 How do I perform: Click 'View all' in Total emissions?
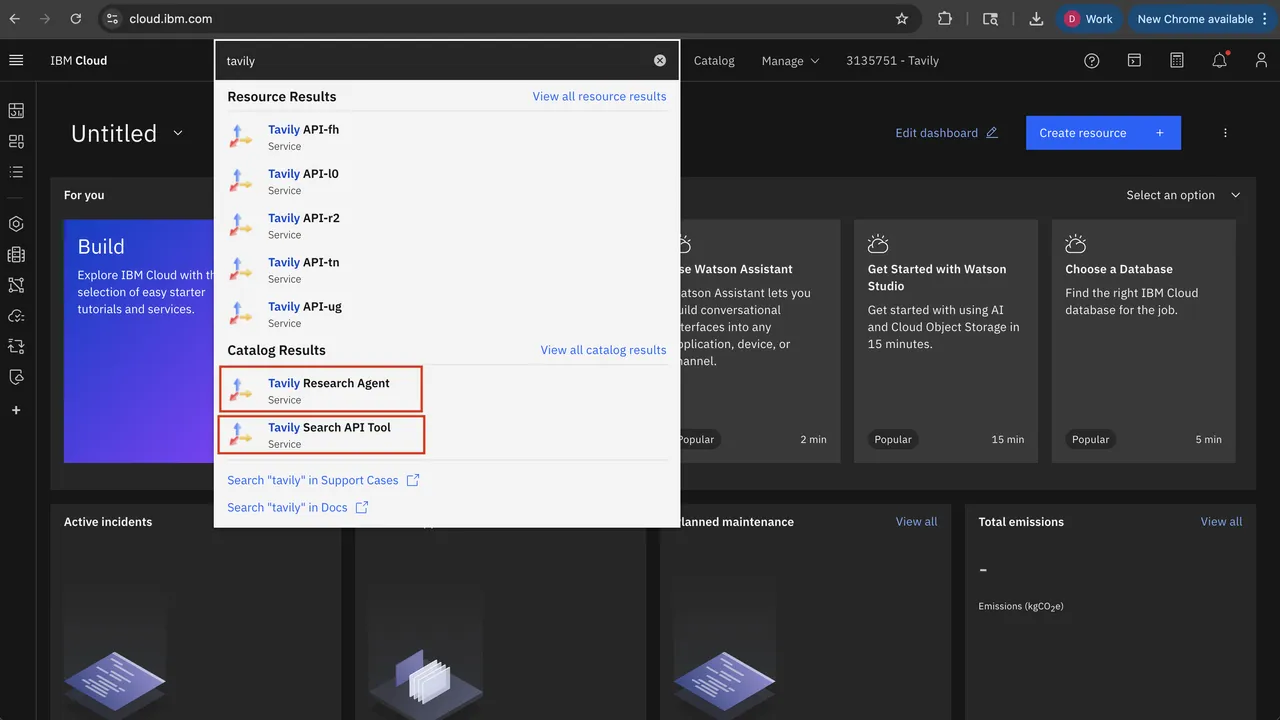(1221, 521)
